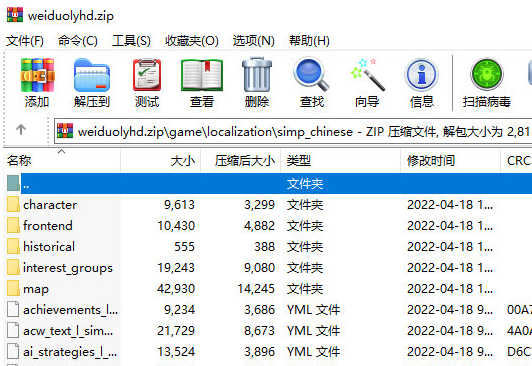The width and height of the screenshot is (532, 366).
Task: Click modified date of character folder
Action: [450, 205]
